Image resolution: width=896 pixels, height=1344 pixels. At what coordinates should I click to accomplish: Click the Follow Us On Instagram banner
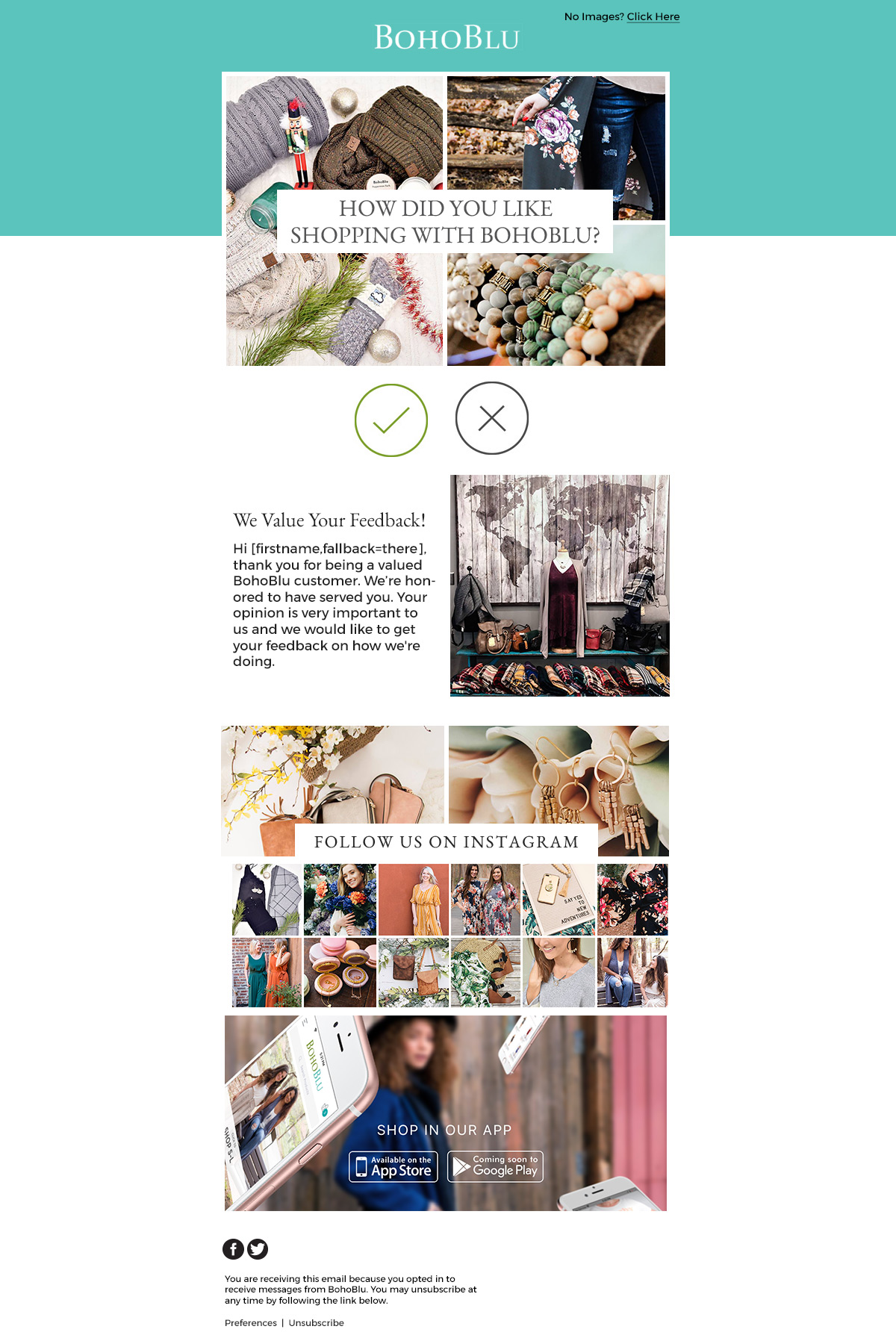coord(446,841)
